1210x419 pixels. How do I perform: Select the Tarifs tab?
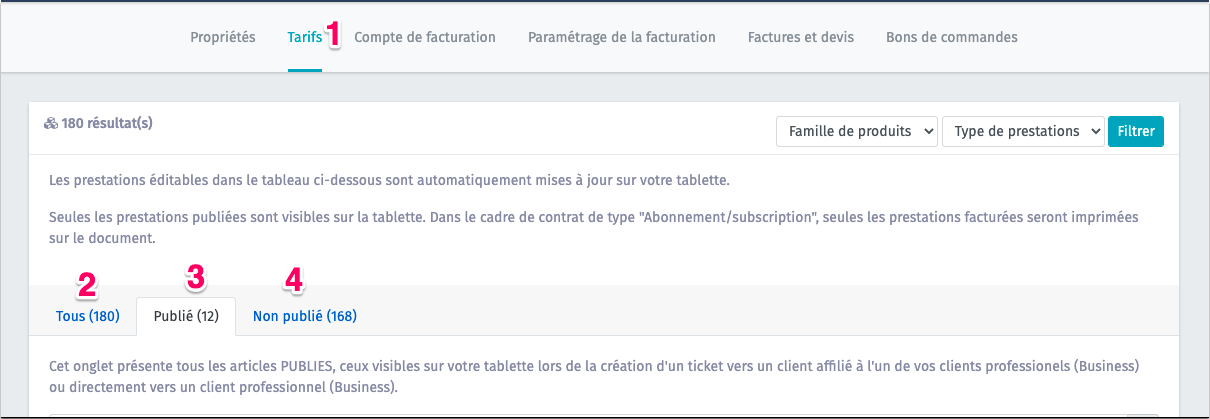tap(304, 37)
